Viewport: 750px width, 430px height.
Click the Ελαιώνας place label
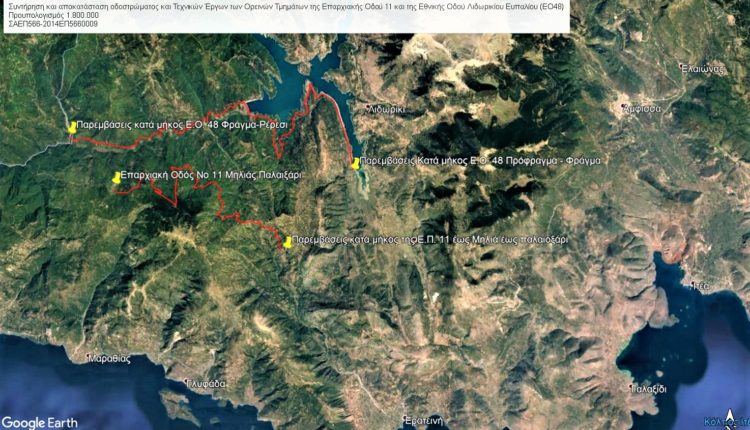pos(702,69)
